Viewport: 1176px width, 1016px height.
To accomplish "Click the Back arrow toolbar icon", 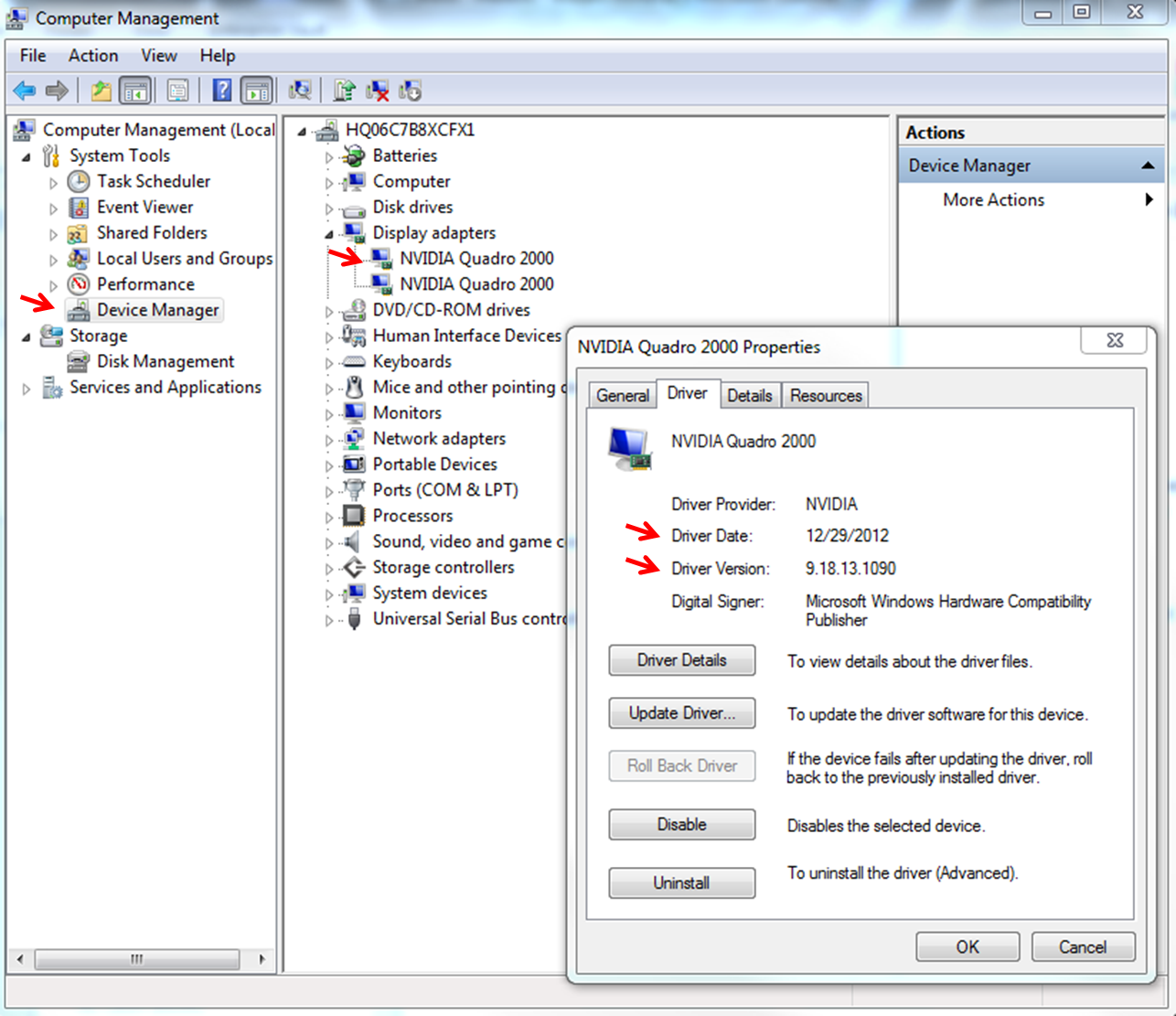I will click(x=25, y=91).
